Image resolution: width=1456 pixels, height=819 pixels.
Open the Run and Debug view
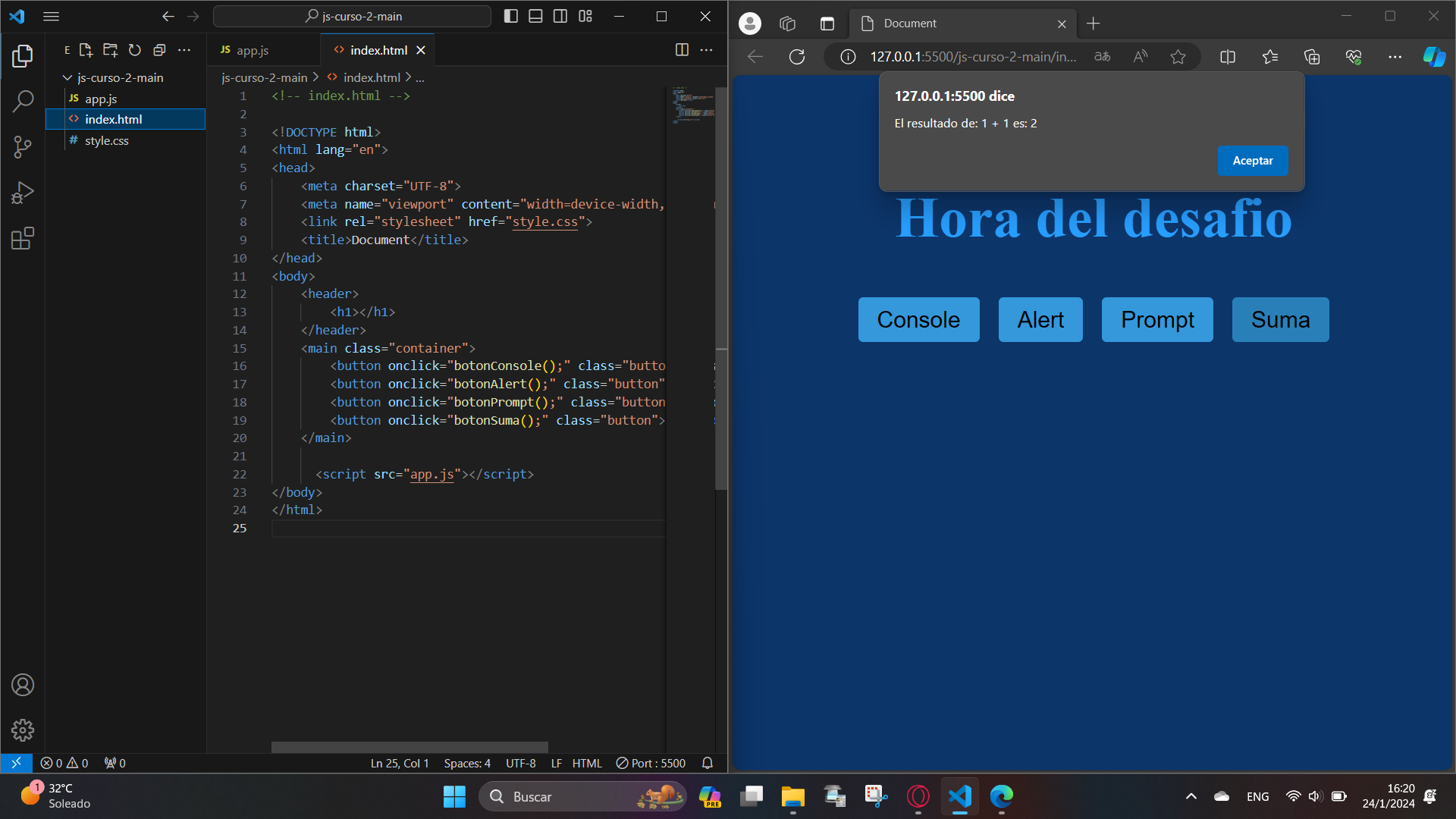pyautogui.click(x=23, y=193)
